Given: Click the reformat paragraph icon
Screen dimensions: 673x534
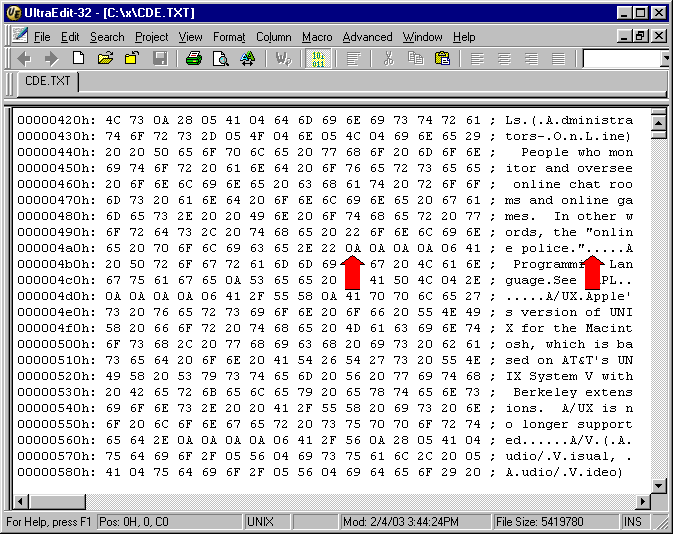Looking at the screenshot, I should click(x=353, y=59).
